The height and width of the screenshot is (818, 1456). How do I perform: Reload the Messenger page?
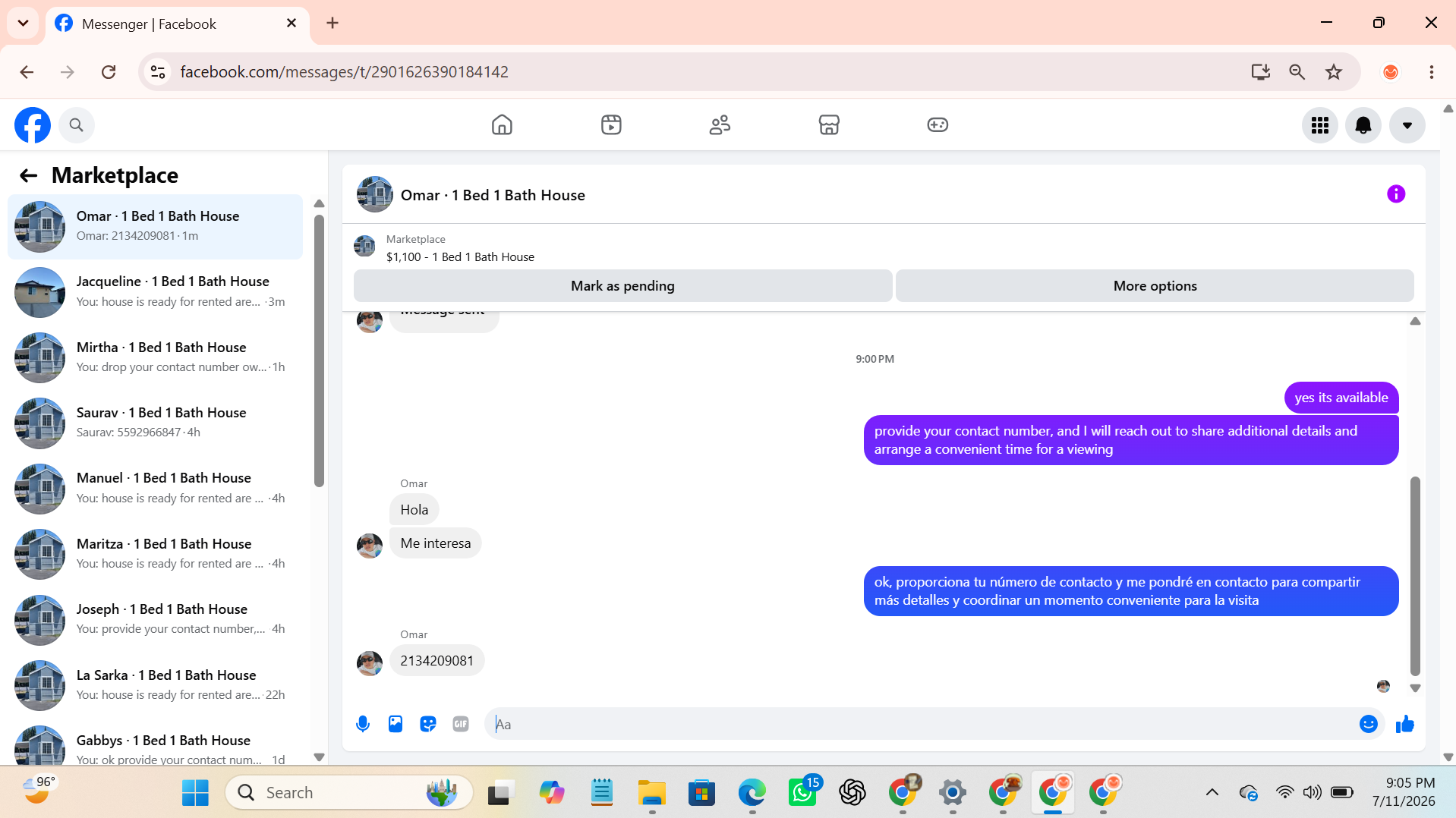109,72
